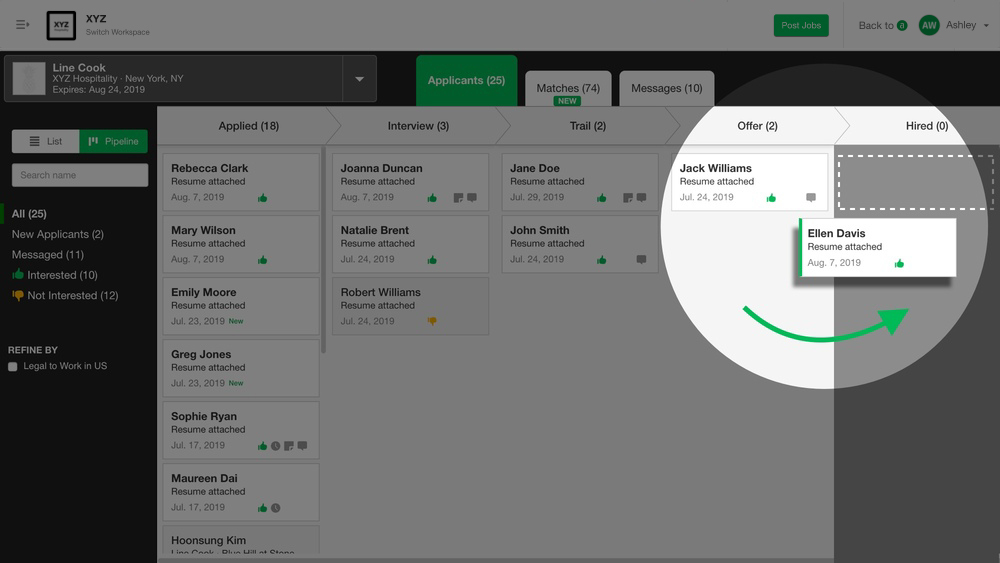Viewport: 1000px width, 563px height.
Task: Click Joanna Duncan's message bubble icon
Action: click(x=472, y=198)
